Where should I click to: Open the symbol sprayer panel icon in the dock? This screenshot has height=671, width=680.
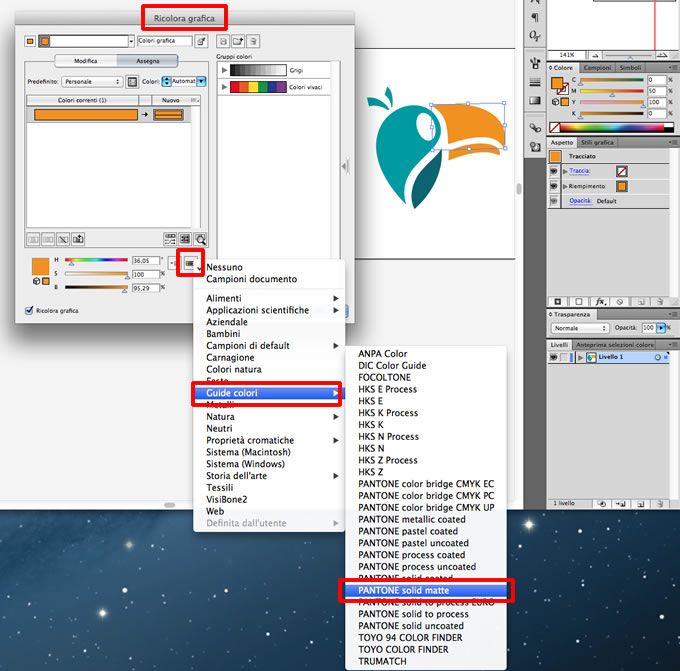coord(535,63)
